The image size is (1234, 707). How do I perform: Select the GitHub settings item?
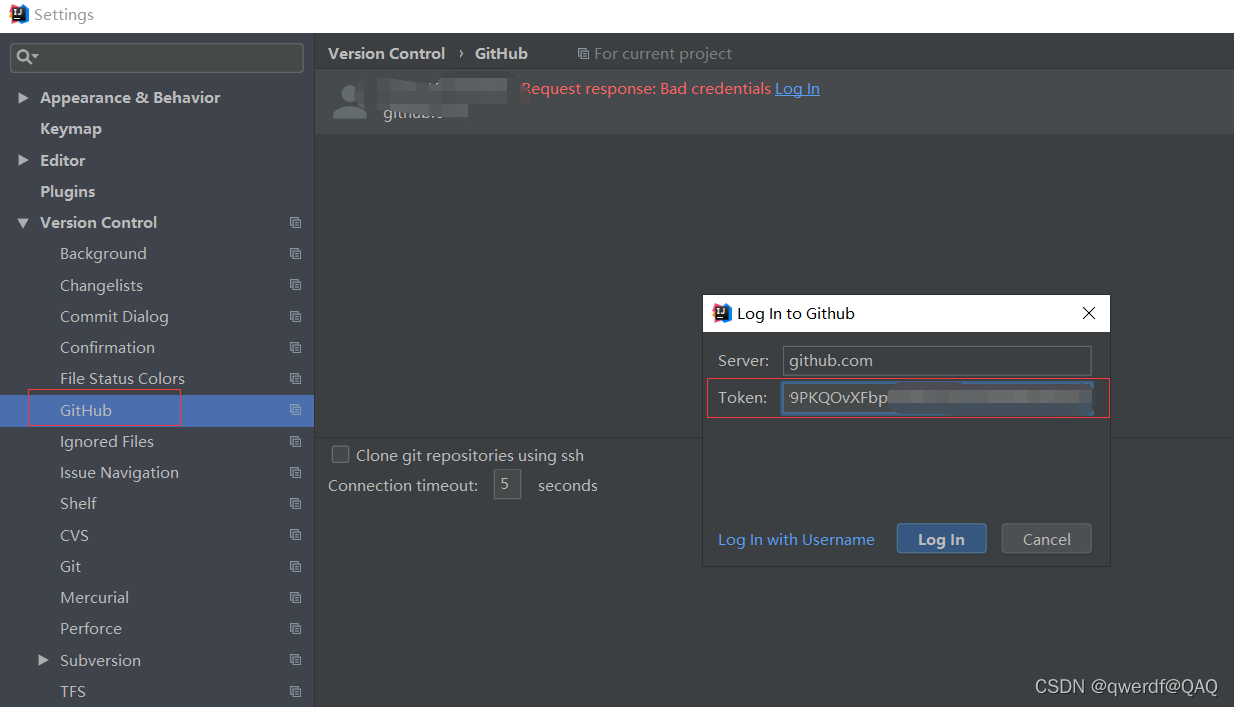click(86, 411)
